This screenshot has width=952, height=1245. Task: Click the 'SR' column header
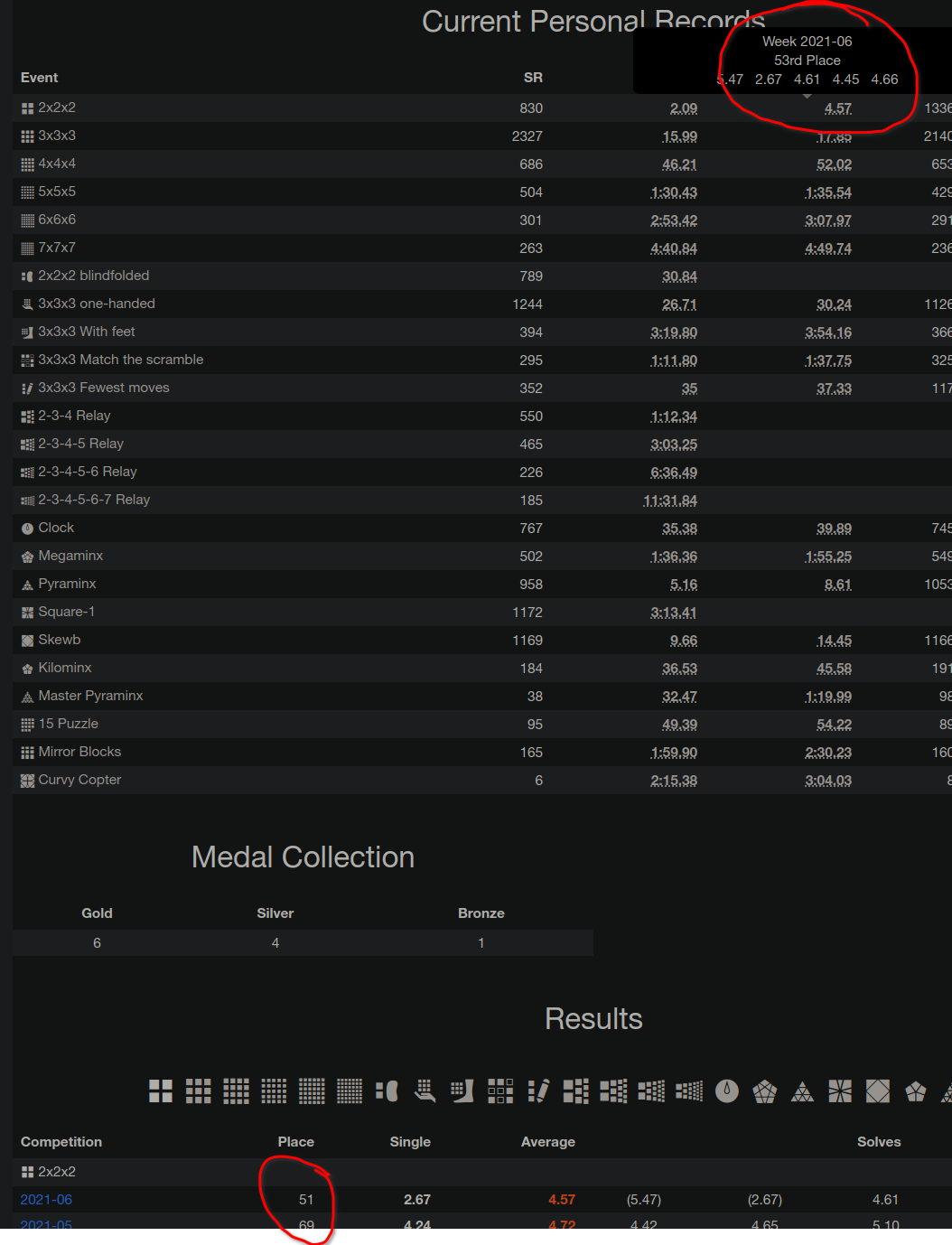coord(533,78)
